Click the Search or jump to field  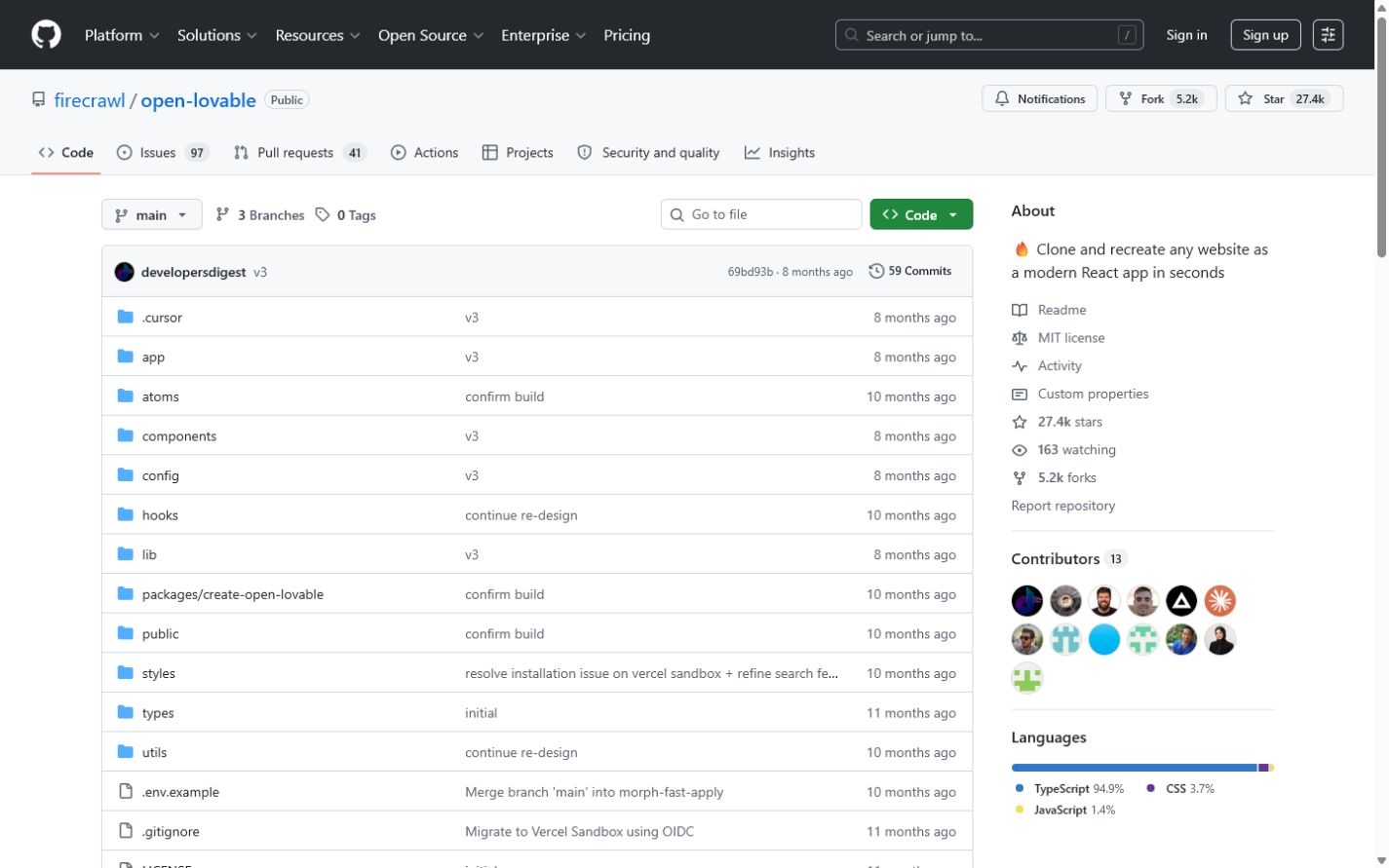(x=989, y=35)
